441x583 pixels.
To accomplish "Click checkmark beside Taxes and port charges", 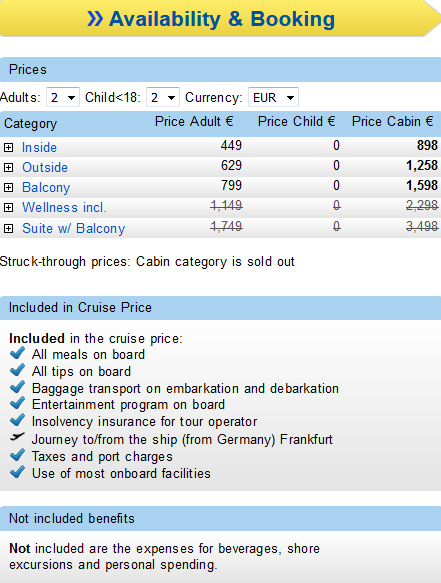I will (17, 455).
